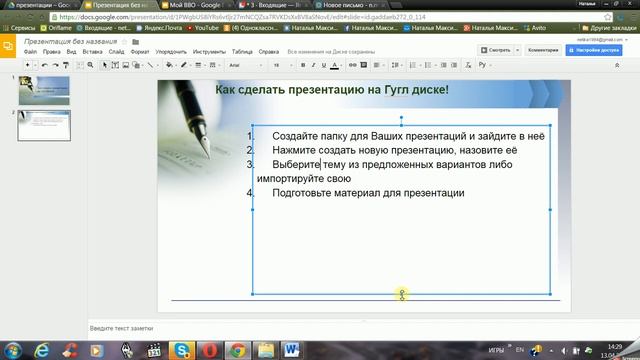640x360 pixels.
Task: Click the clear formatting icon
Action: 468,65
